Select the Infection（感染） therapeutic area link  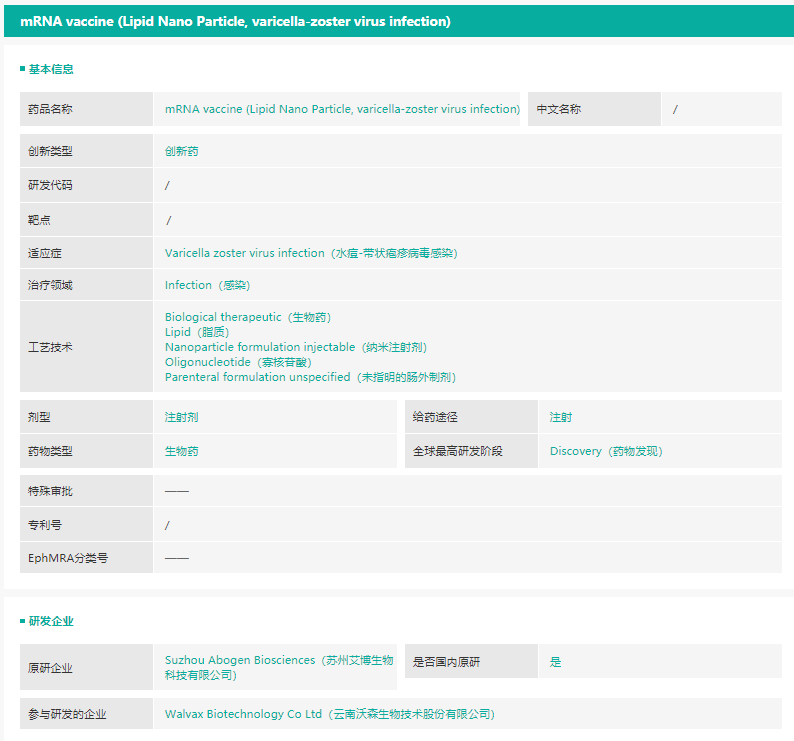click(208, 285)
